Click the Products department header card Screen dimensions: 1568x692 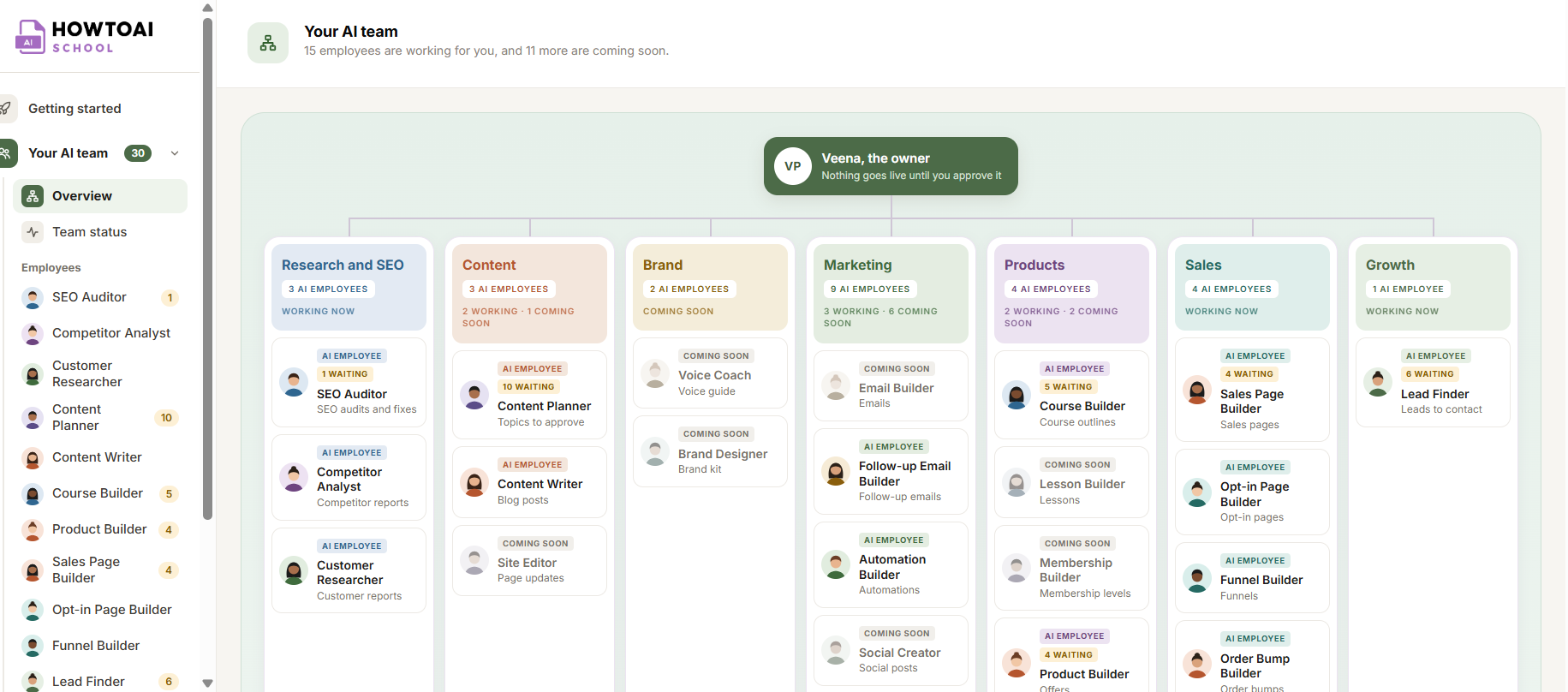[x=1072, y=293]
